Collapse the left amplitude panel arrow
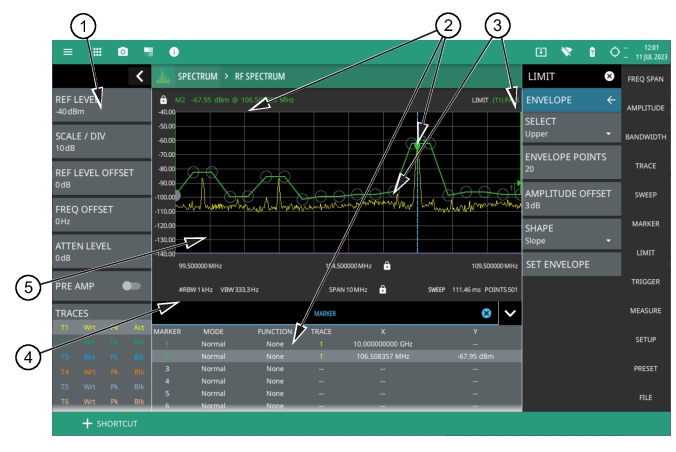Image resolution: width=676 pixels, height=452 pixels. [x=139, y=76]
